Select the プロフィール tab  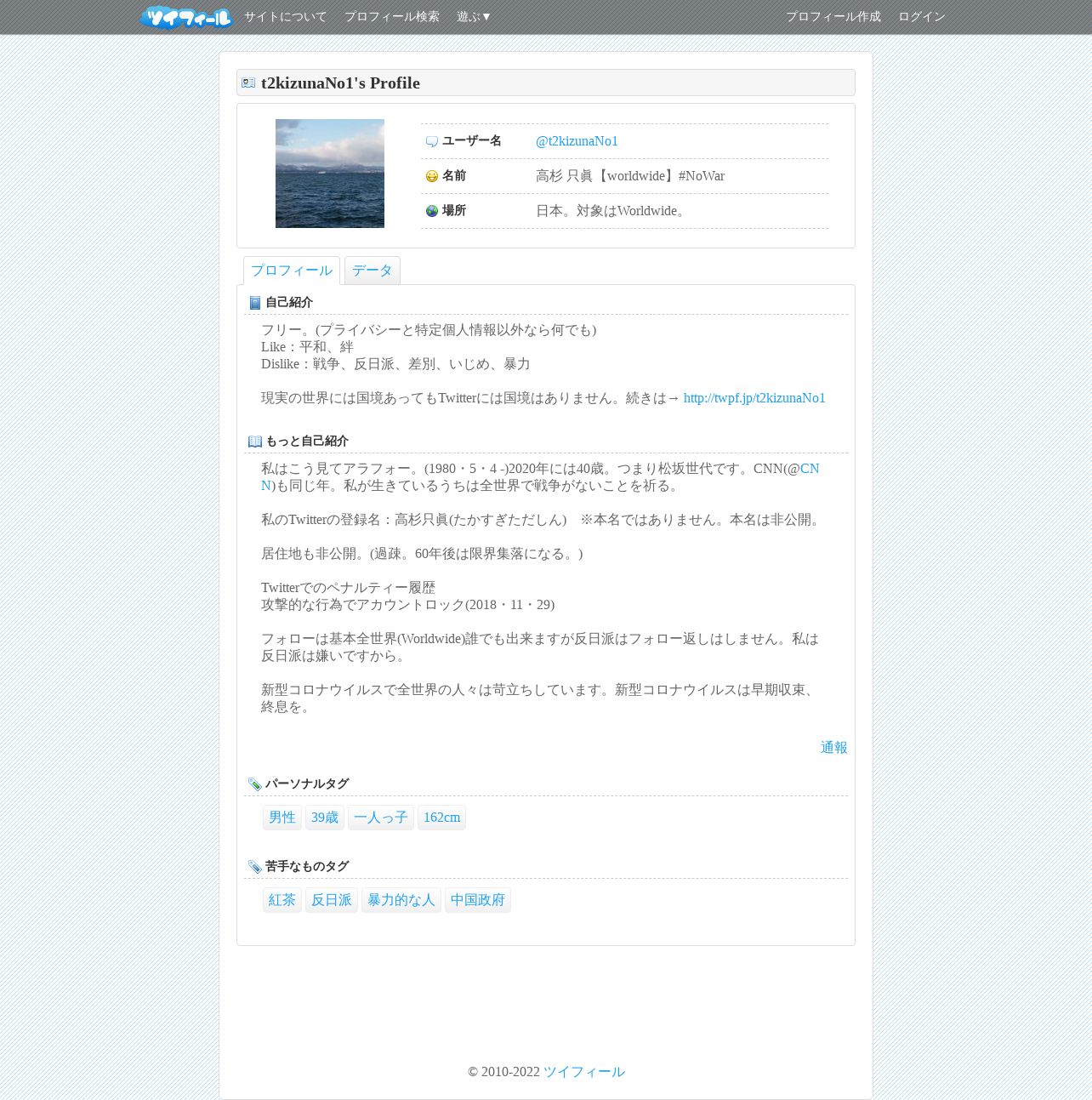pyautogui.click(x=292, y=271)
